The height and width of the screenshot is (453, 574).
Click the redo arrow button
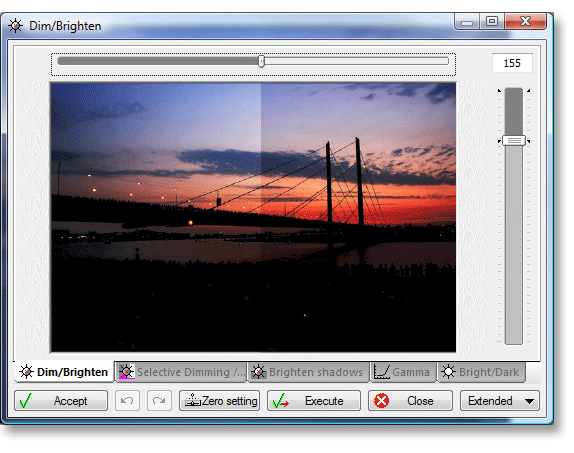(159, 401)
